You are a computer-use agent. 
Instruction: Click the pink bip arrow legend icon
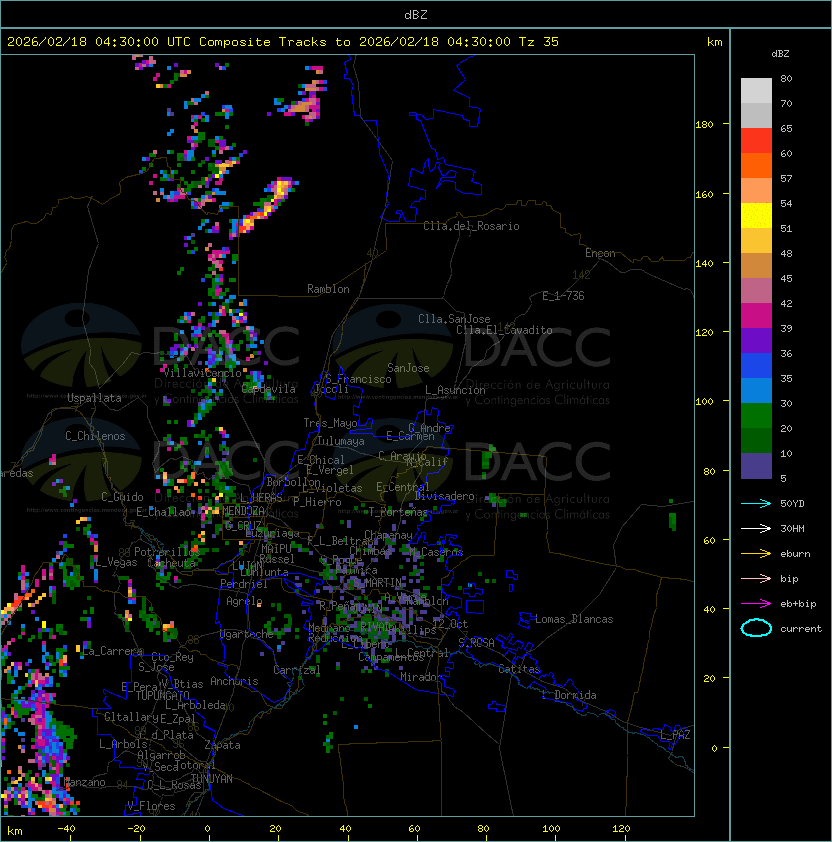coord(756,578)
